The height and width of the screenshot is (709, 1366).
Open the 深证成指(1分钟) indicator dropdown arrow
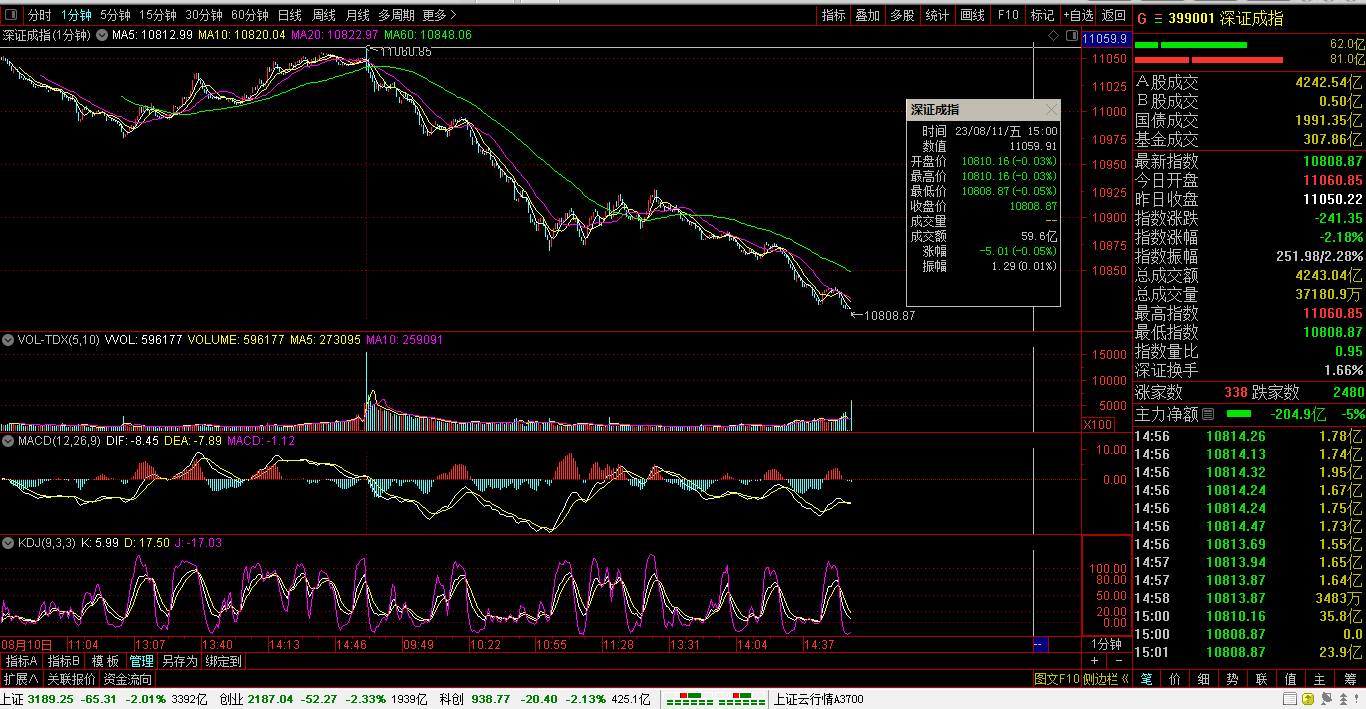point(101,35)
